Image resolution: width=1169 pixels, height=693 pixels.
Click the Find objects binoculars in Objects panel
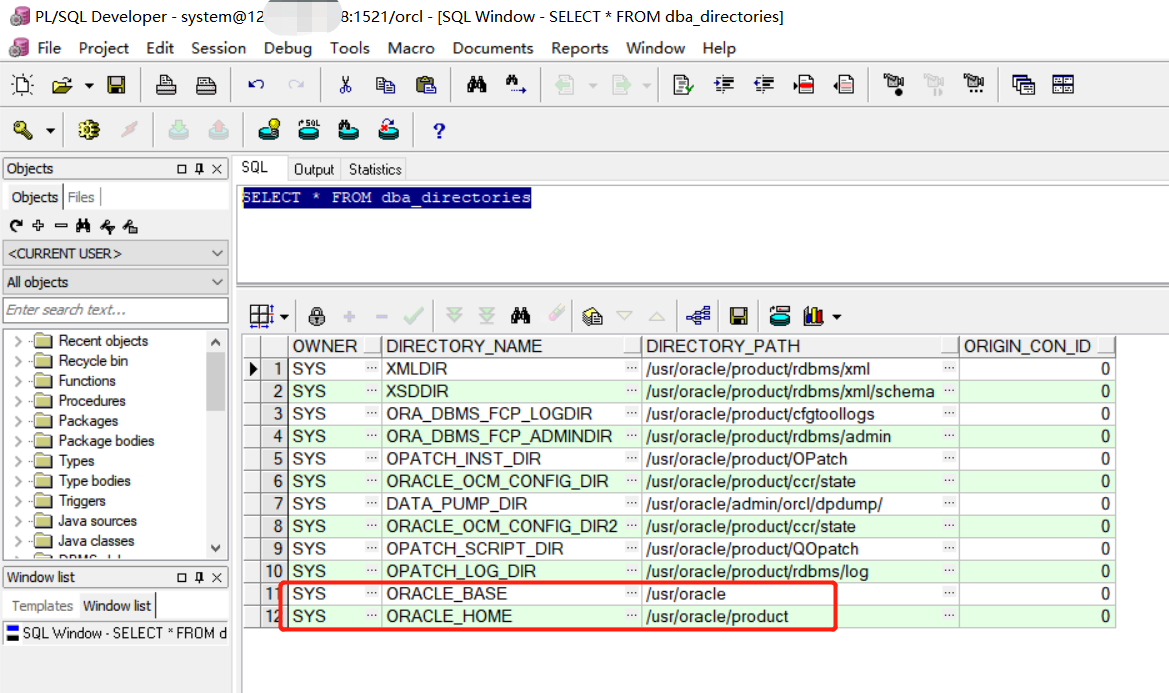[83, 225]
